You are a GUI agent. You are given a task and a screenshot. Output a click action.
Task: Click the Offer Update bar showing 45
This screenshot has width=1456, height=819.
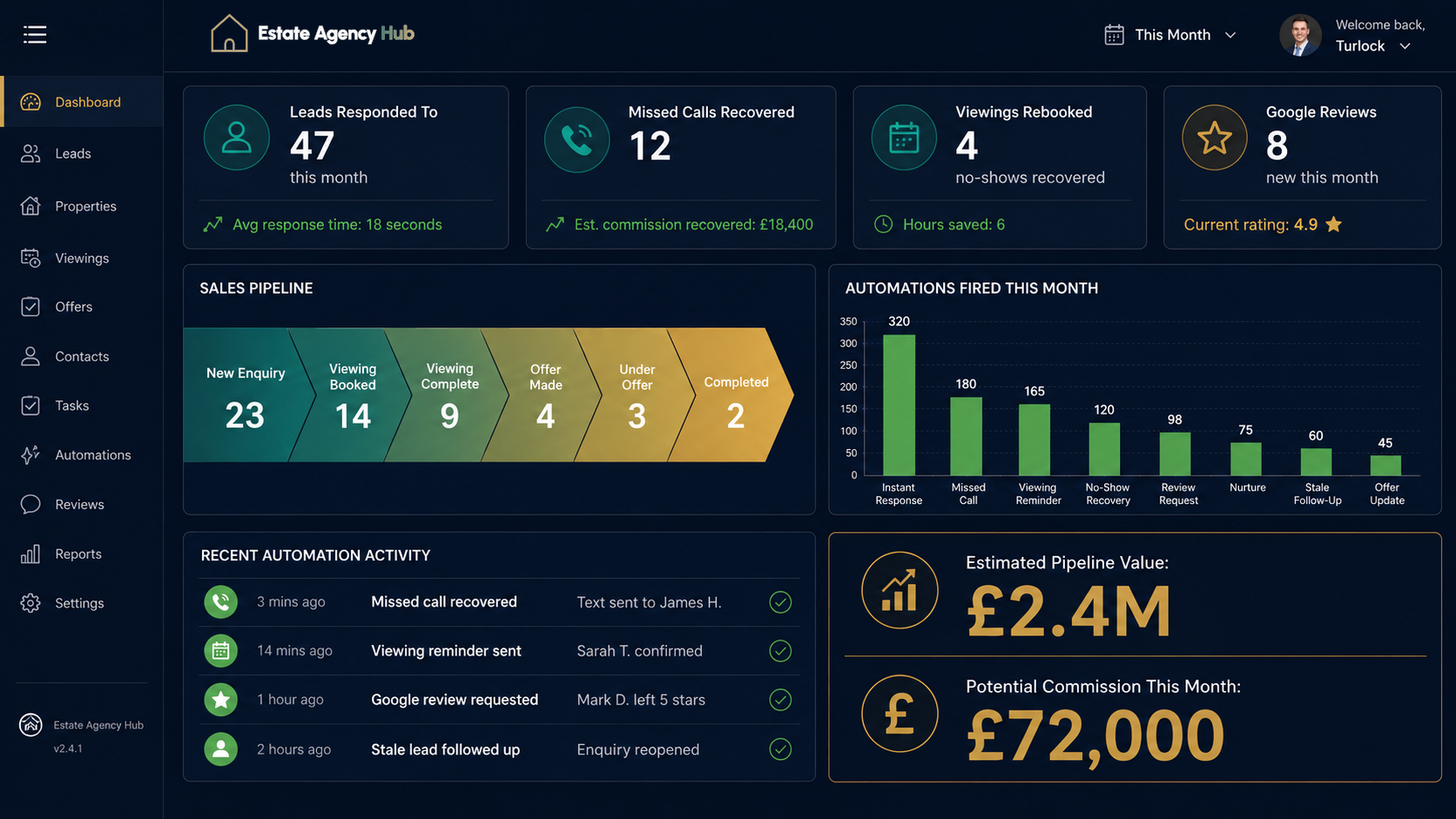(x=1385, y=466)
